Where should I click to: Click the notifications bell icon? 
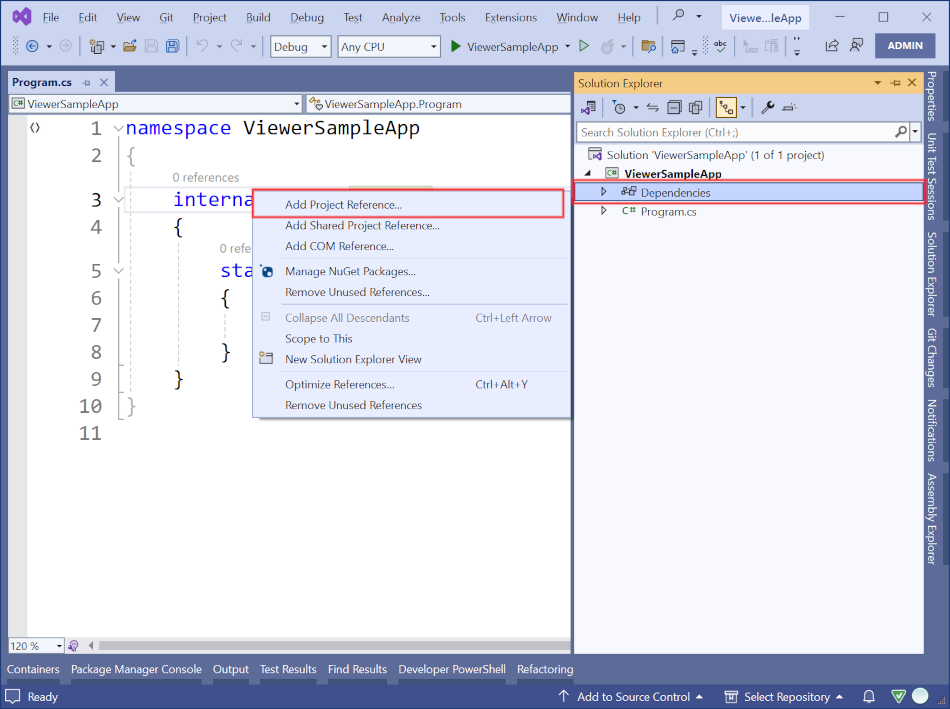pos(869,696)
